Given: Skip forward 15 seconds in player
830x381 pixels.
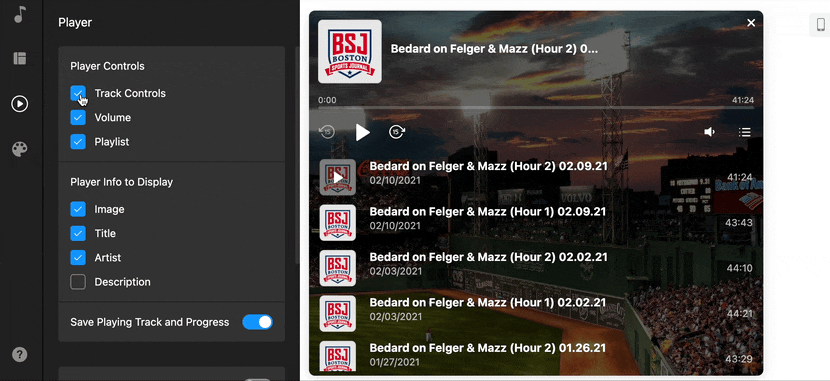Looking at the screenshot, I should click(397, 132).
